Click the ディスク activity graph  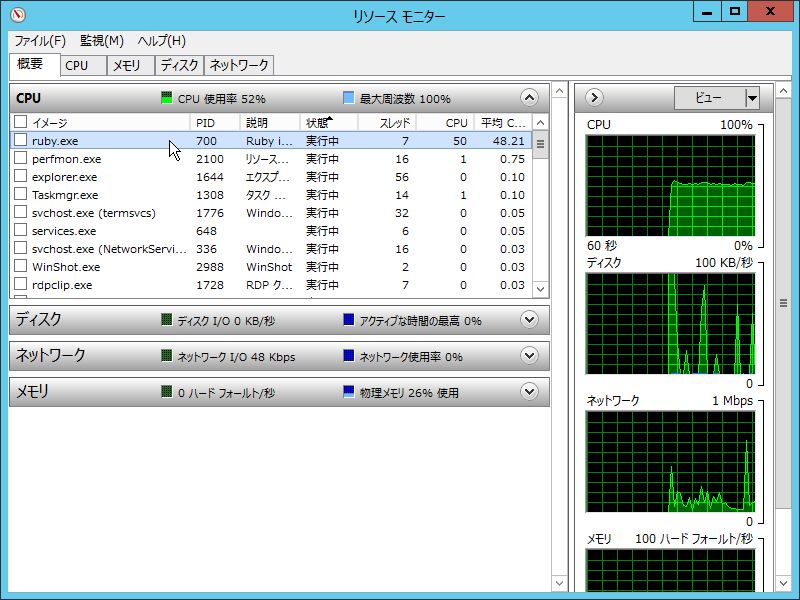coord(670,323)
